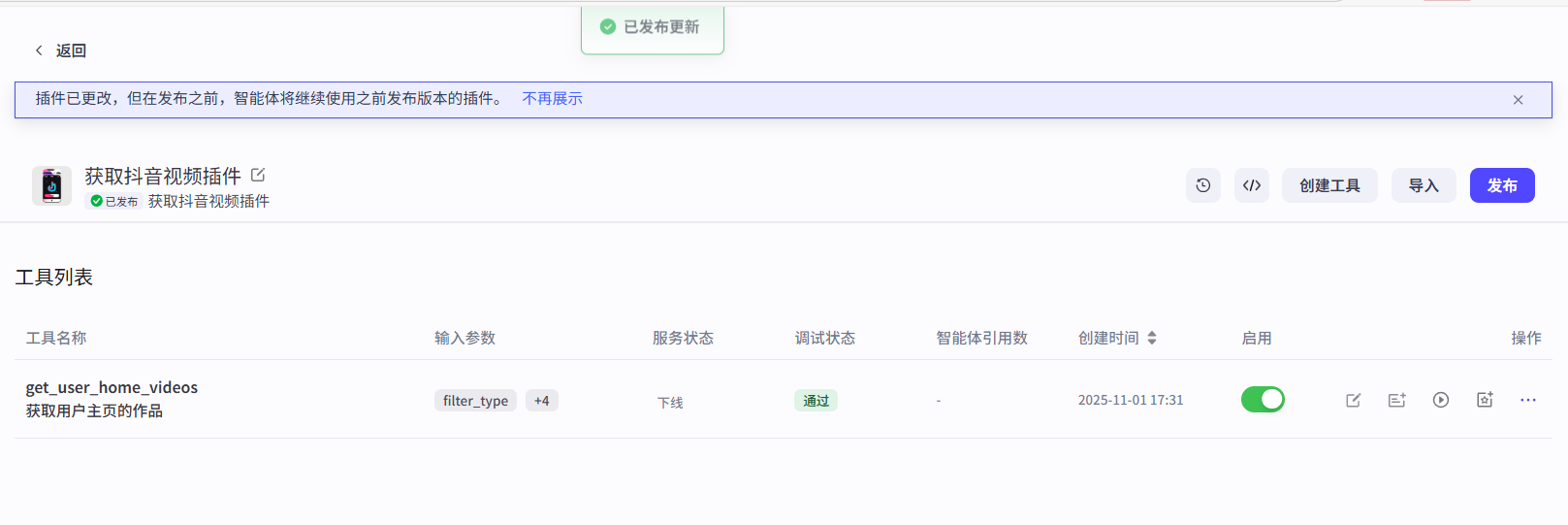1568x525 pixels.
Task: Open the three-dot more actions menu
Action: 1528,400
